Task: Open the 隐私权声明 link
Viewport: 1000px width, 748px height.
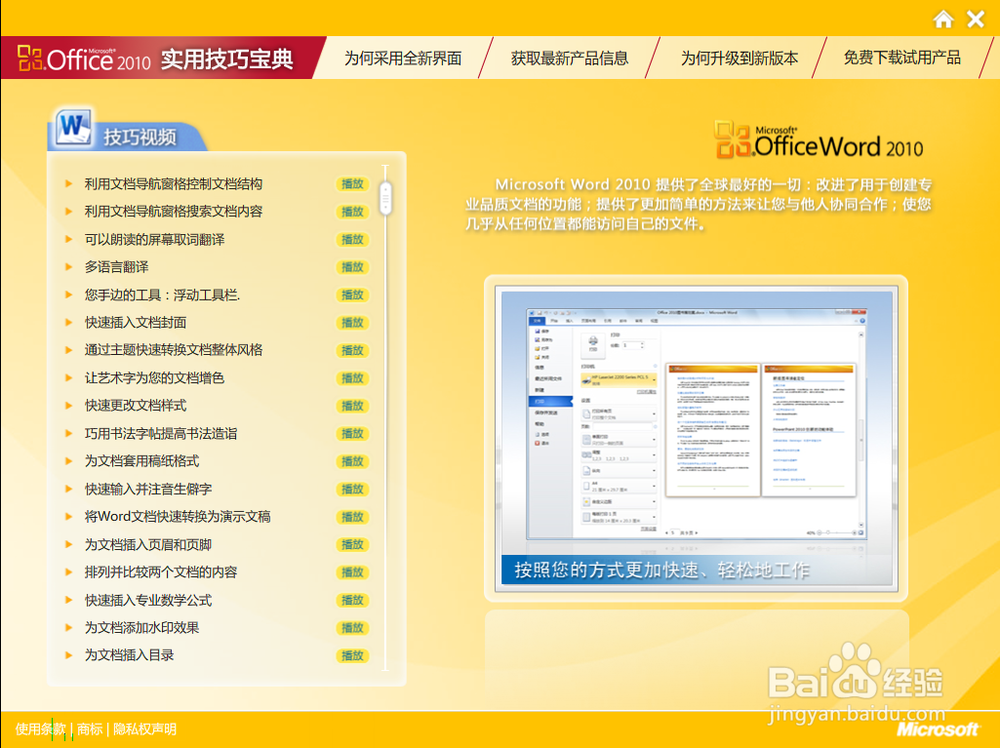Action: [x=145, y=729]
